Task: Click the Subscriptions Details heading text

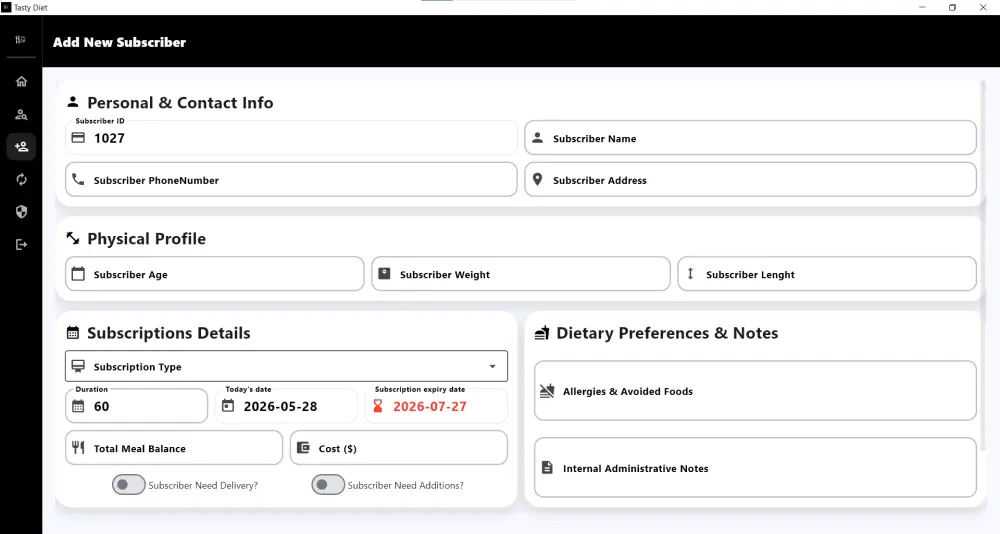Action: pos(169,333)
